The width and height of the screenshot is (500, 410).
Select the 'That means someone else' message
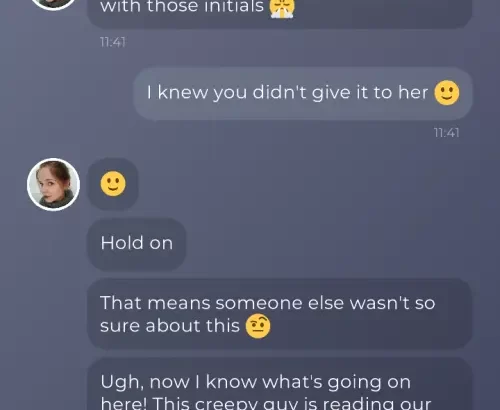[280, 314]
